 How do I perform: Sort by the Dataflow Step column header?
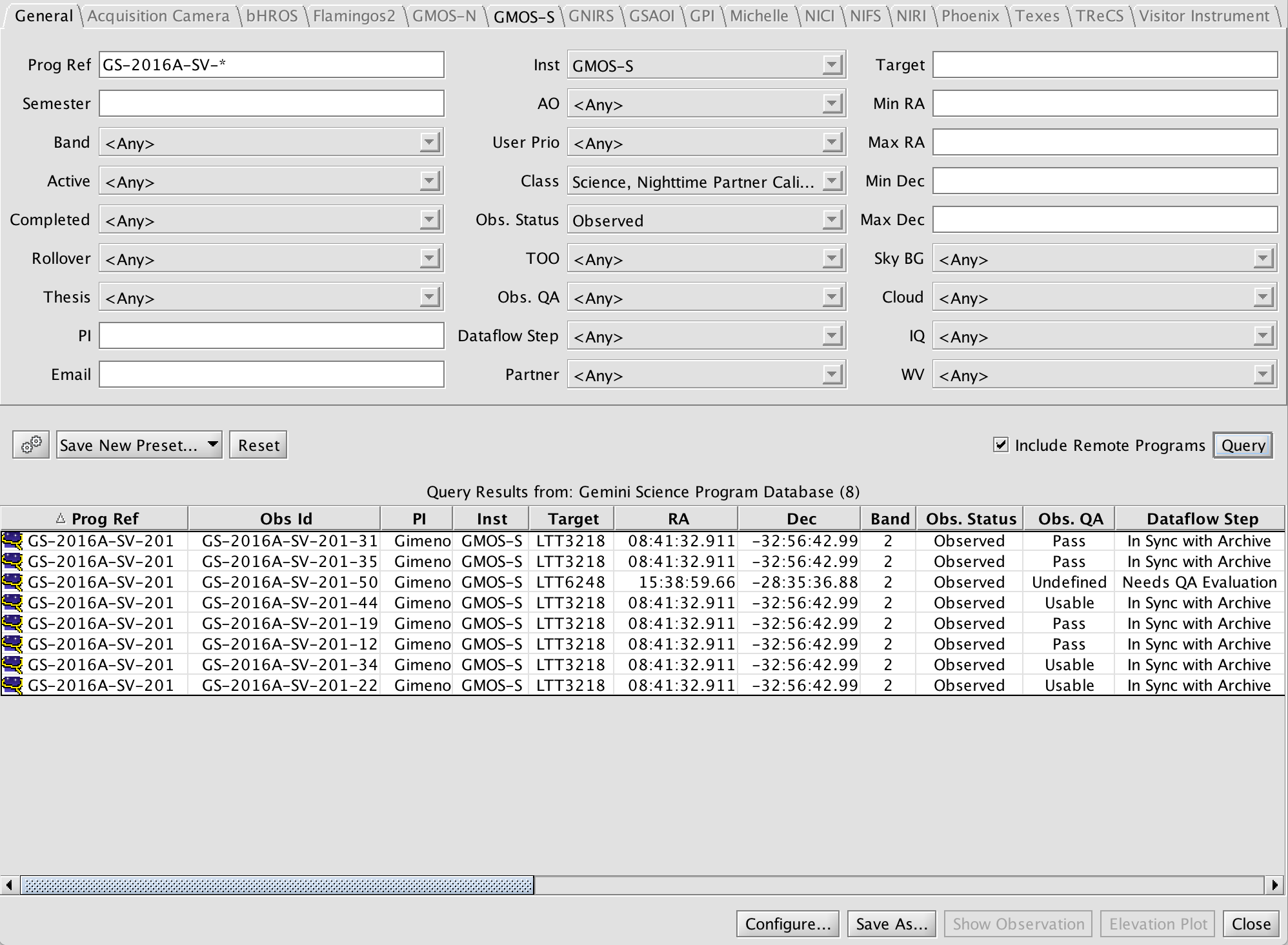click(x=1202, y=519)
